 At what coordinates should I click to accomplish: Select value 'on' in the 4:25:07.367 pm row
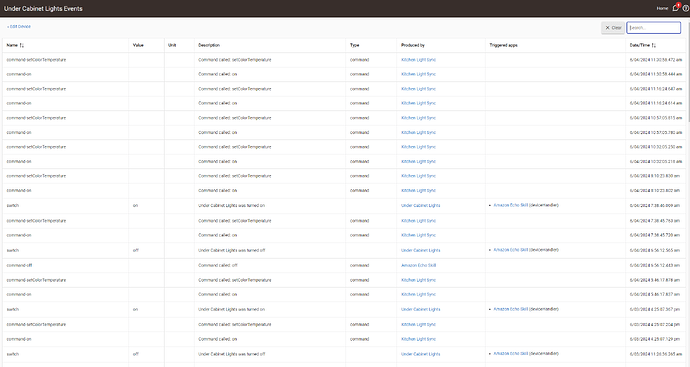point(135,309)
